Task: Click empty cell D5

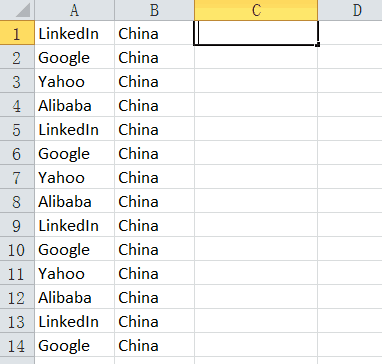Action: pyautogui.click(x=350, y=129)
